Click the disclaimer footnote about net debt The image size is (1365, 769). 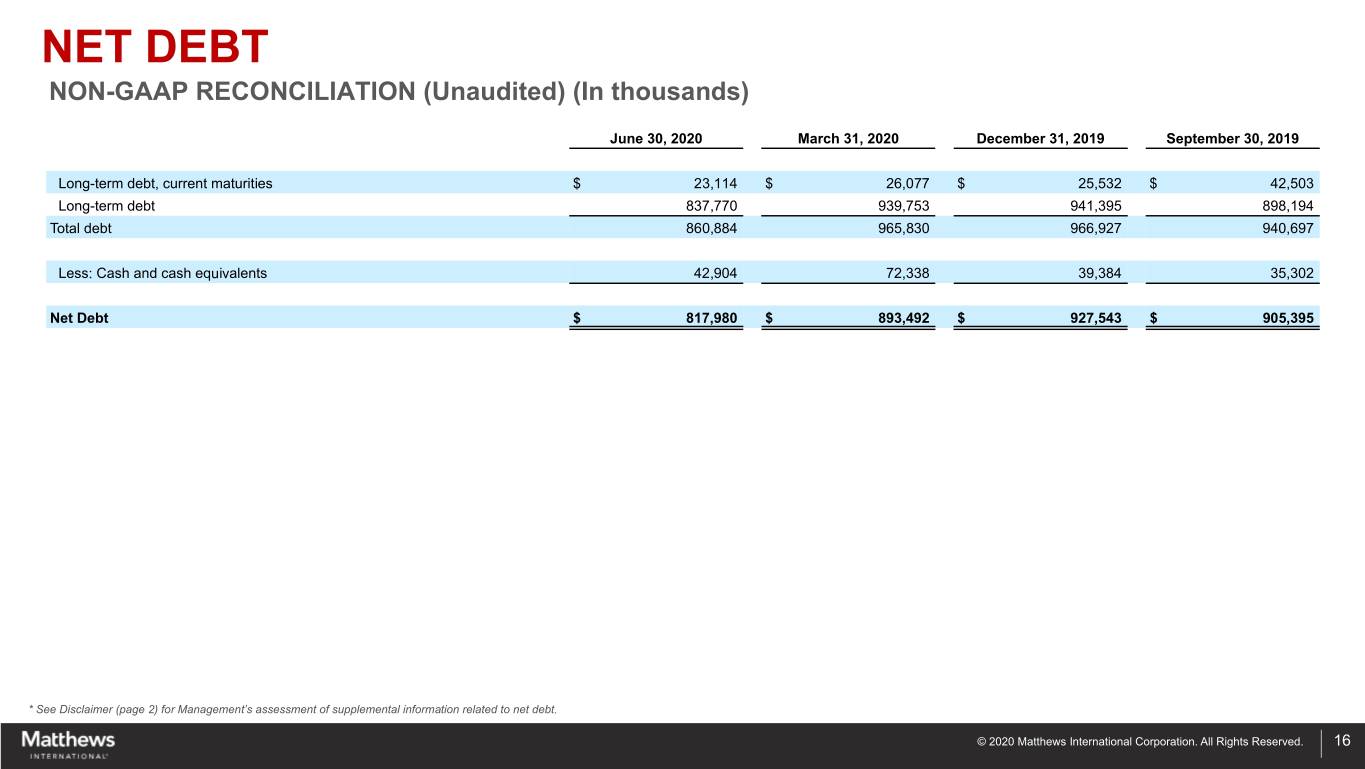coord(293,710)
